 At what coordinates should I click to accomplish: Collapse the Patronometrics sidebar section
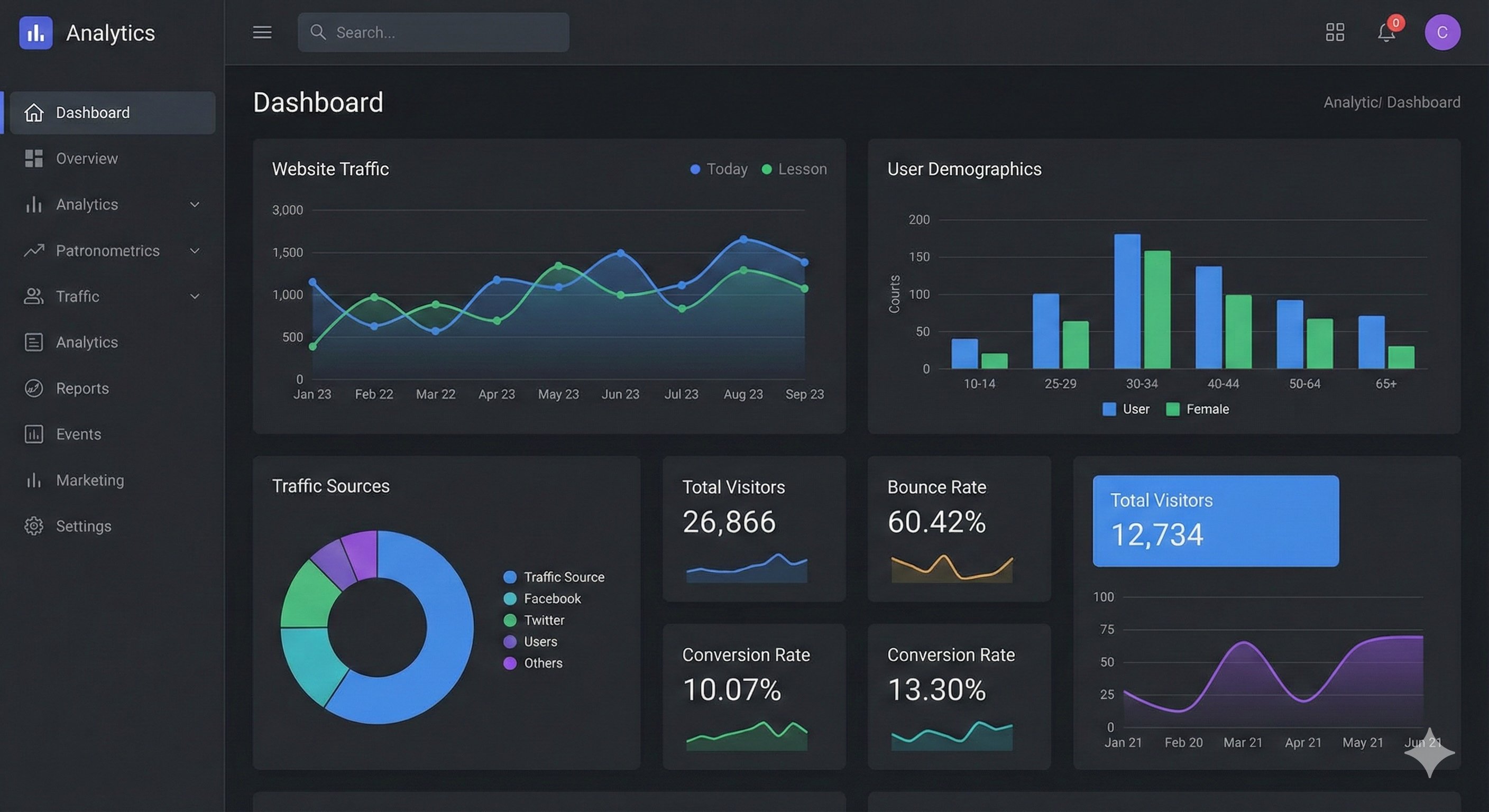tap(195, 250)
